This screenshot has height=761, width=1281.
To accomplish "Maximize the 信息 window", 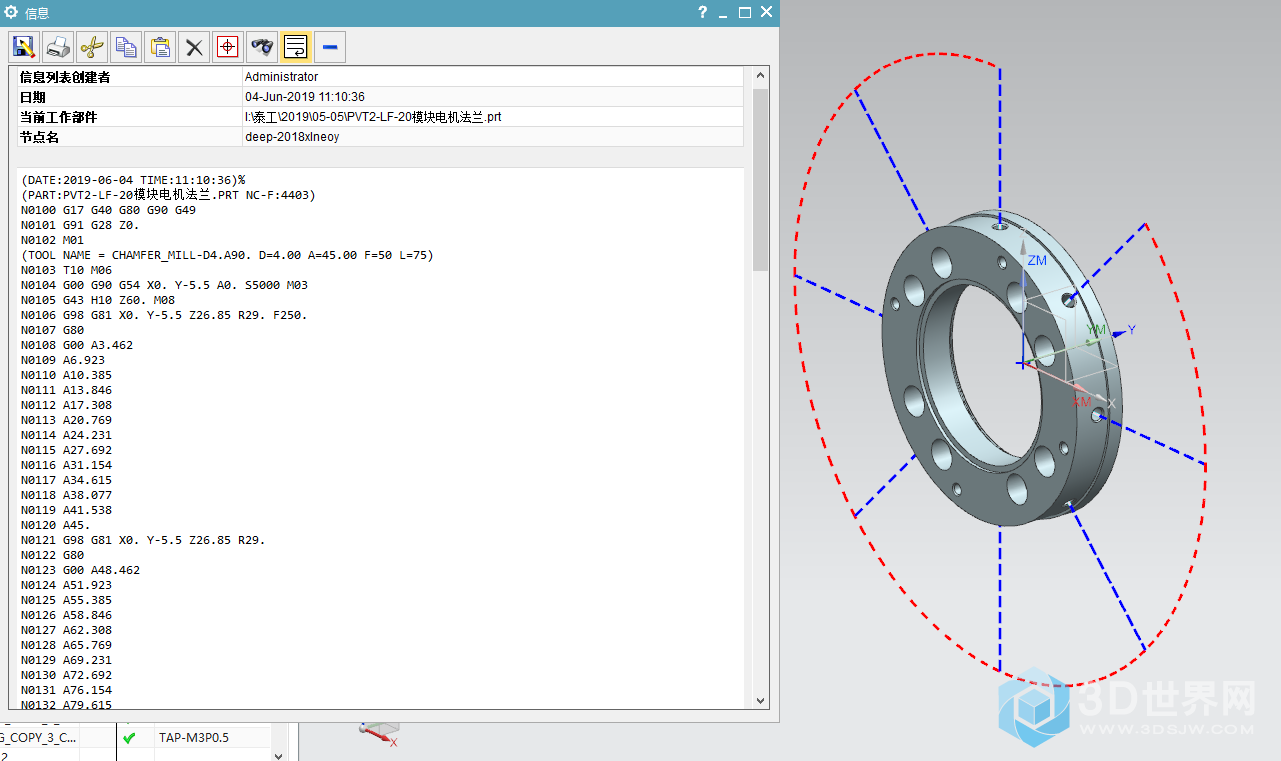I will pos(745,12).
